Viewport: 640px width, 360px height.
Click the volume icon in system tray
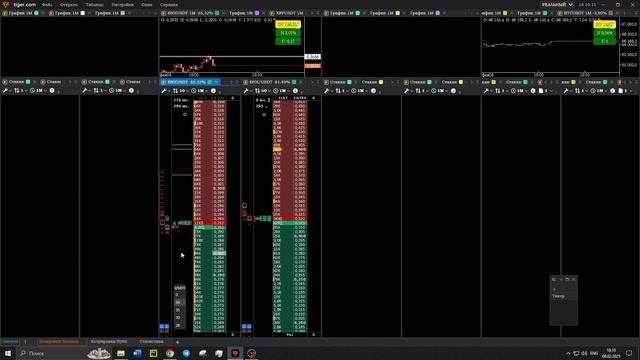(x=584, y=353)
